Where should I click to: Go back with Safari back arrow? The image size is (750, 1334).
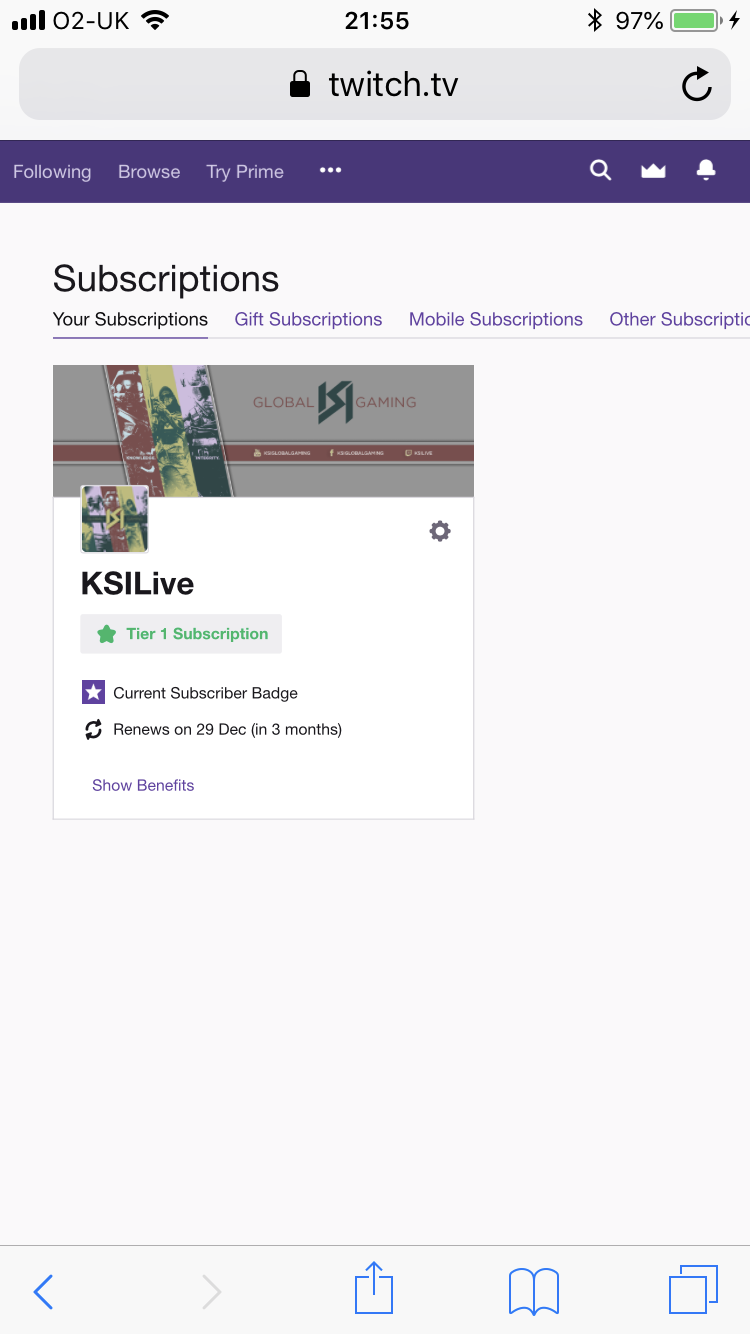coord(43,1292)
